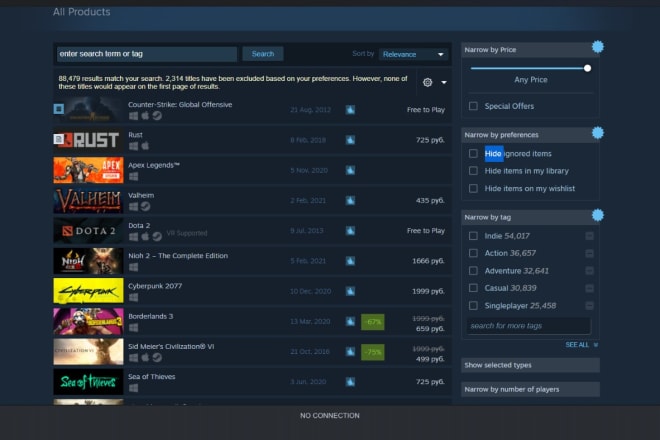Click the Valheim game thumbnail
The image size is (660, 440).
click(88, 200)
